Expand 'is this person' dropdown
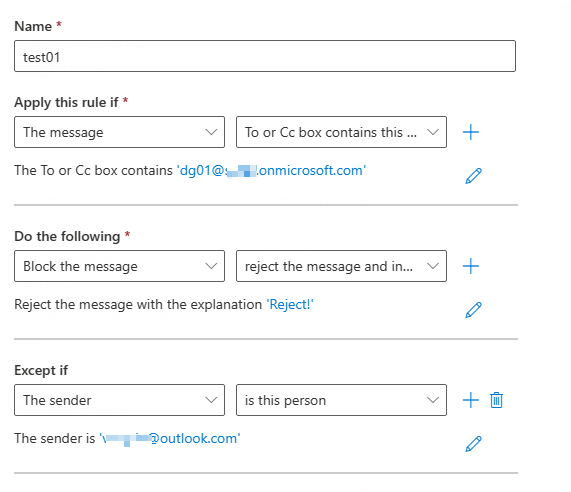Viewport: 571px width, 492px height. (341, 400)
